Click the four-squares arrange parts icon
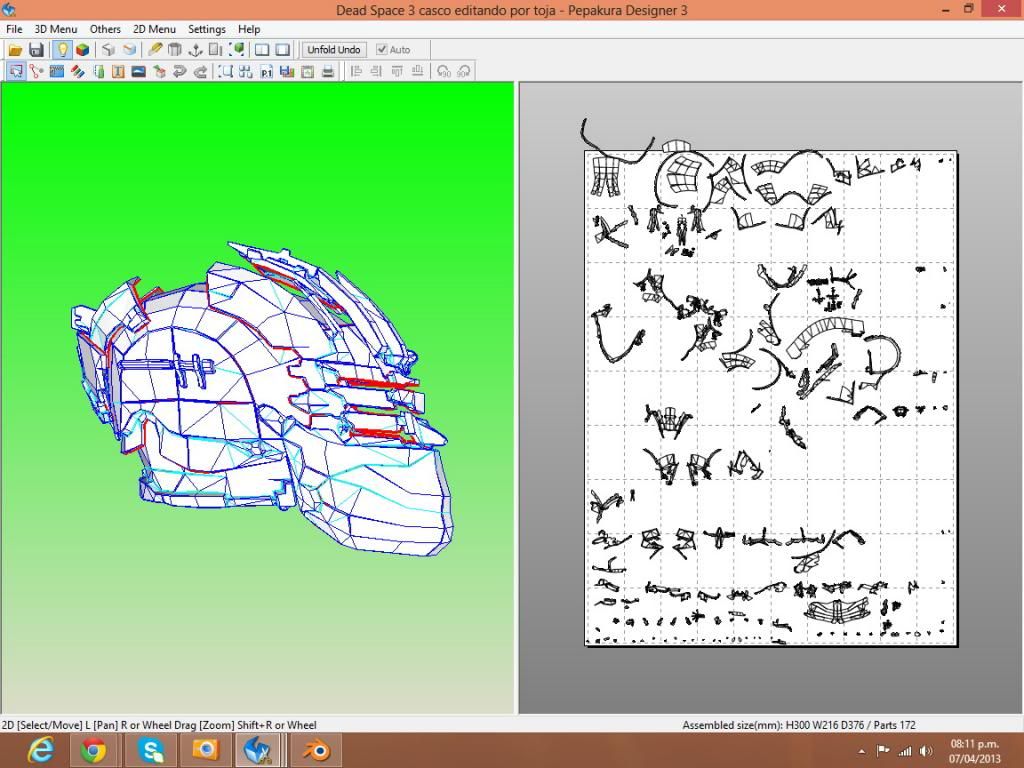 pyautogui.click(x=246, y=71)
